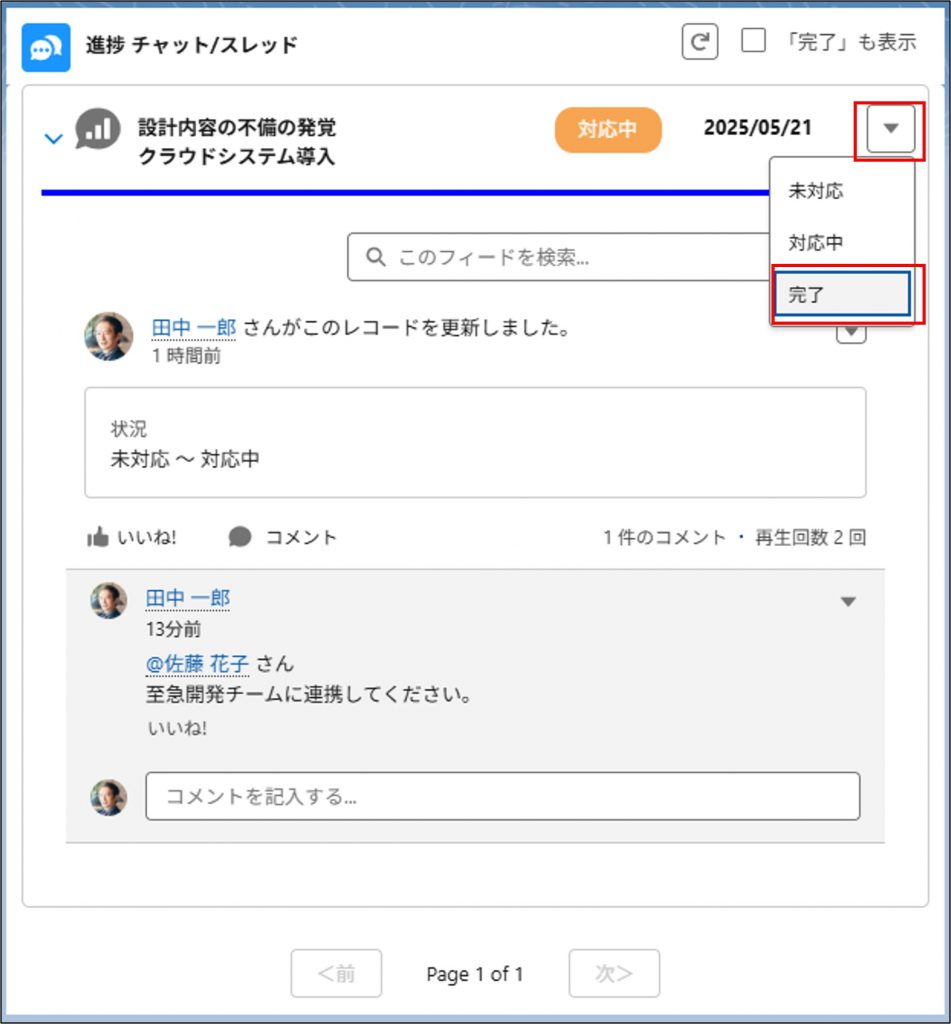Click the コメント speech bubble icon
951x1024 pixels.
tap(240, 538)
